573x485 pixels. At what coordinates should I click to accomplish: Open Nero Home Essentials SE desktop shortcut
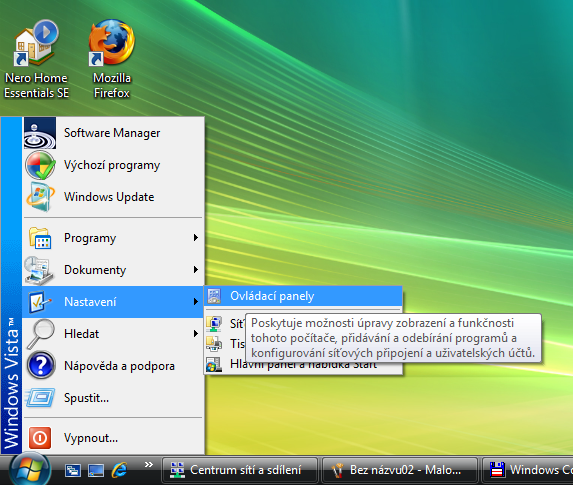click(x=36, y=58)
